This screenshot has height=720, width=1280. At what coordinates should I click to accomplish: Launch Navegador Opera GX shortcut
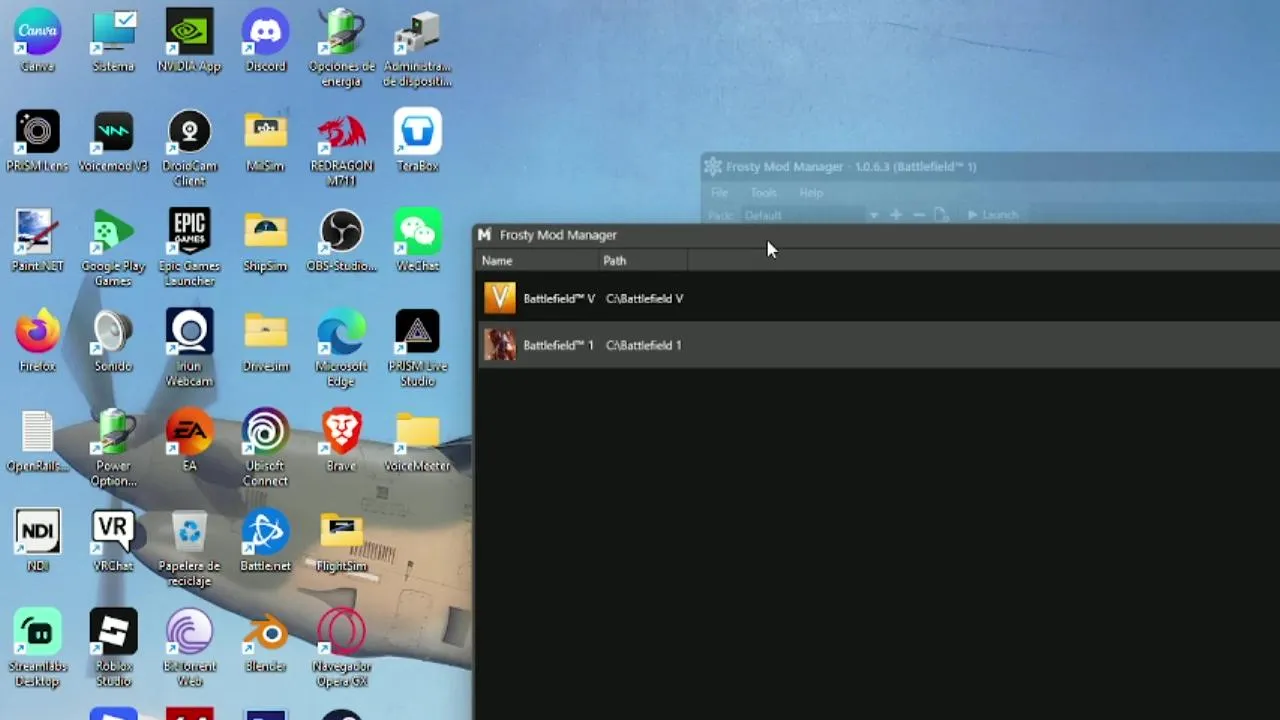pos(341,648)
